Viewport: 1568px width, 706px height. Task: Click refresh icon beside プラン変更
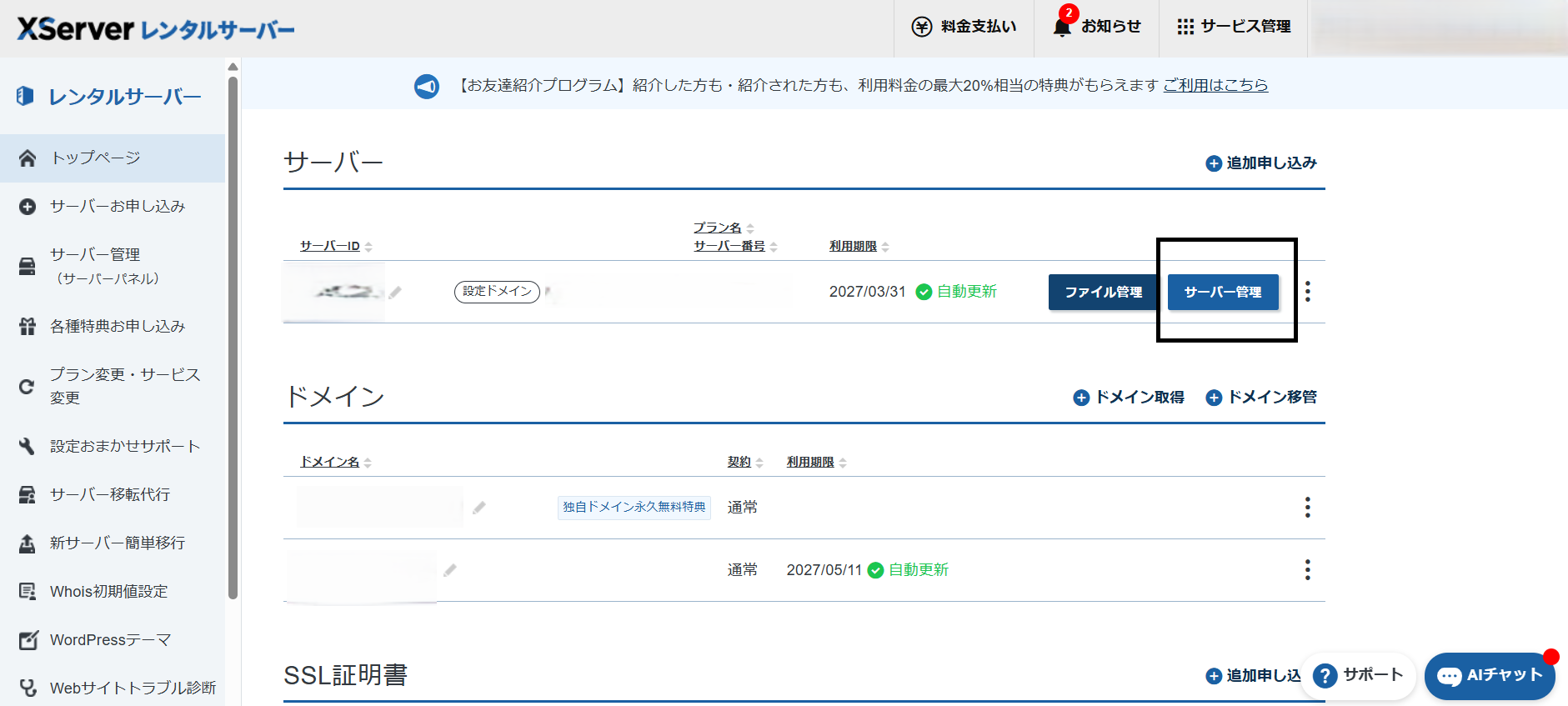point(28,387)
